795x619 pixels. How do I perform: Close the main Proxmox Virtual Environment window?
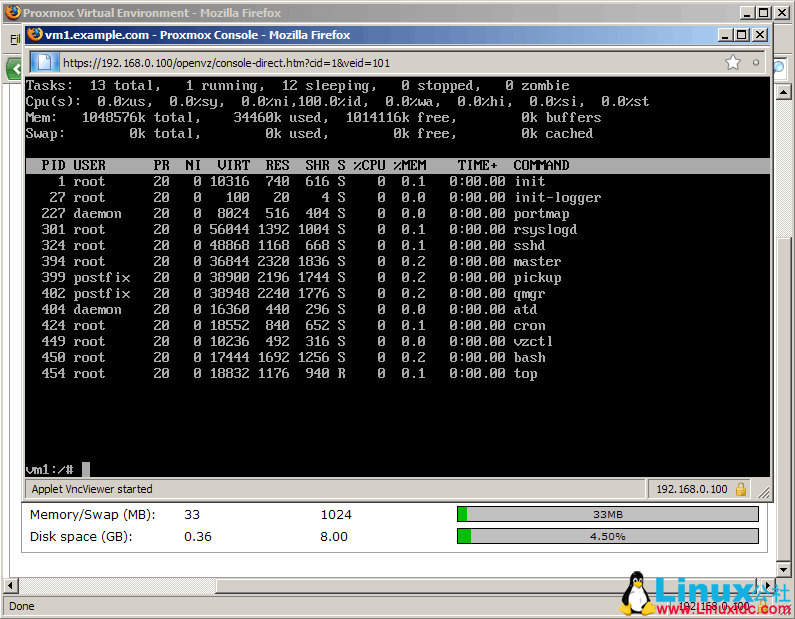point(782,13)
